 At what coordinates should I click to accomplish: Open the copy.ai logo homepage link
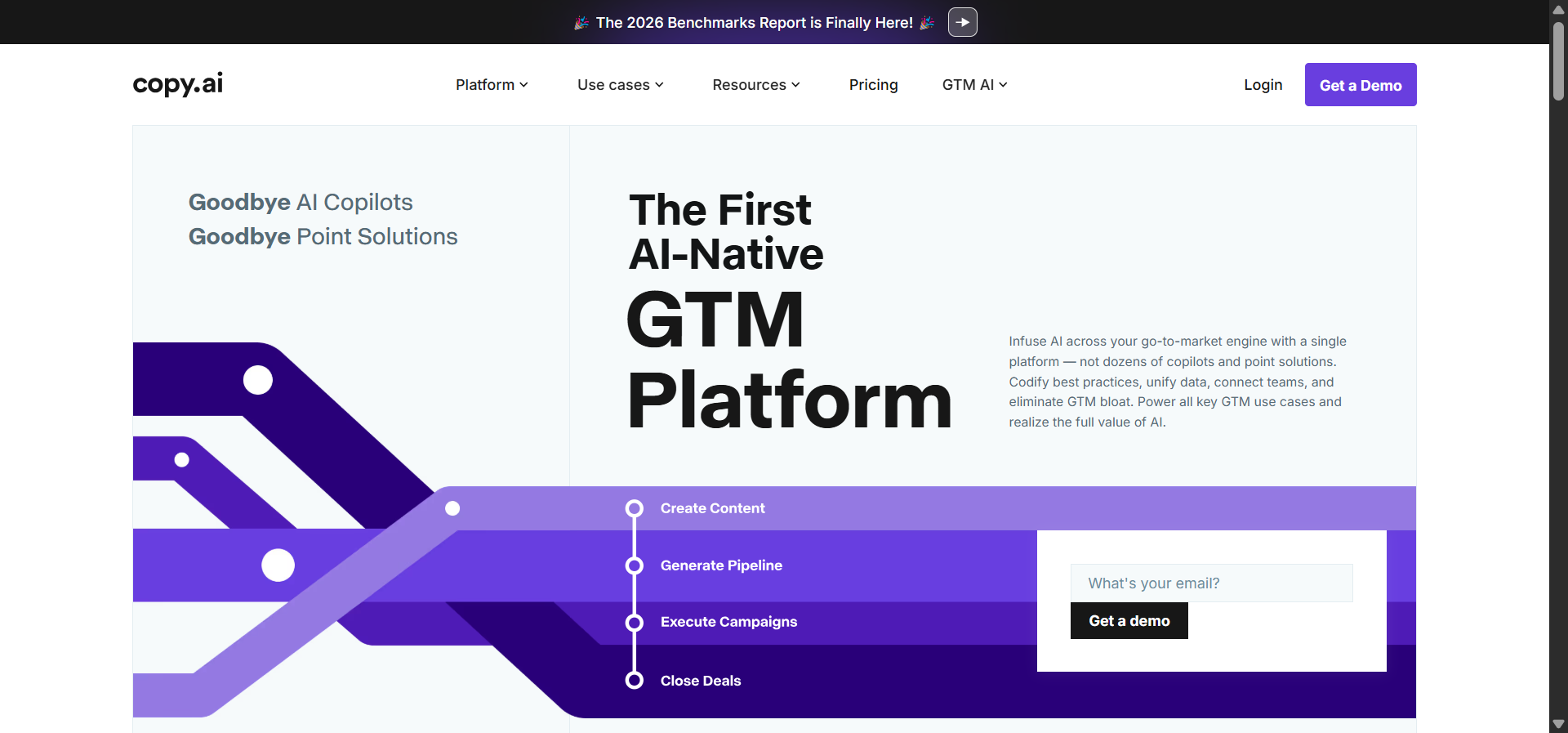click(178, 84)
